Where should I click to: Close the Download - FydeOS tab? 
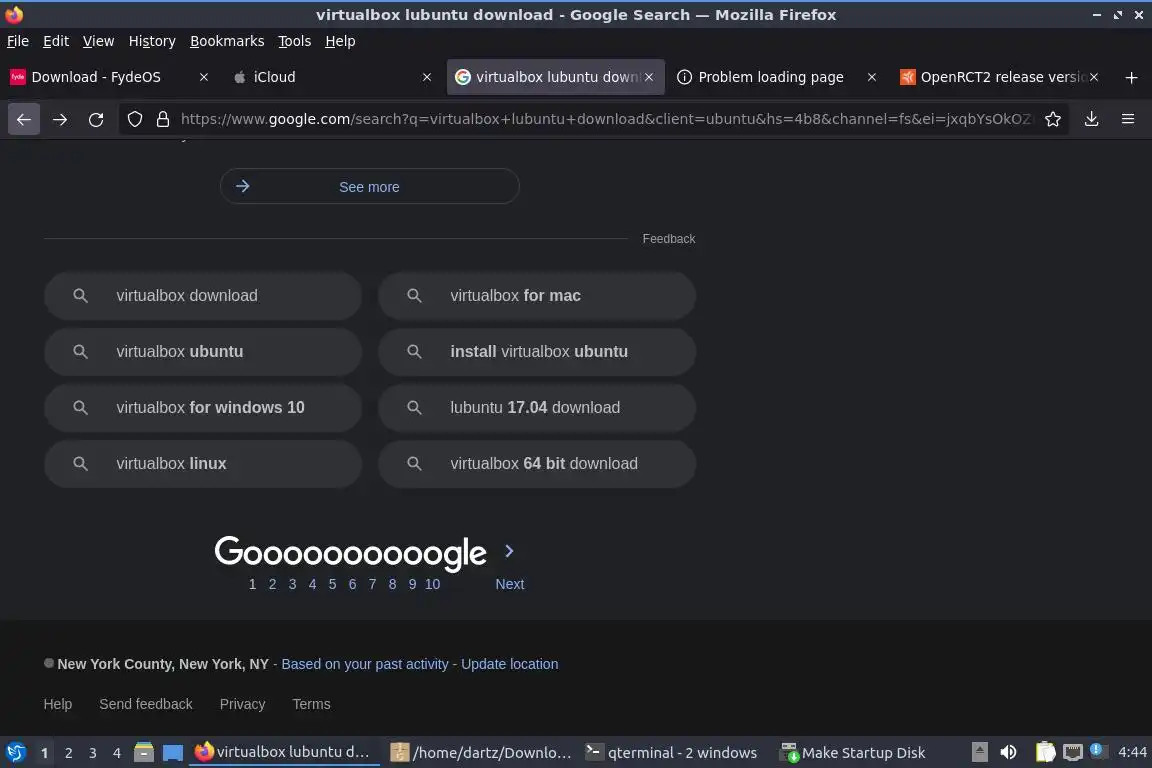point(204,77)
